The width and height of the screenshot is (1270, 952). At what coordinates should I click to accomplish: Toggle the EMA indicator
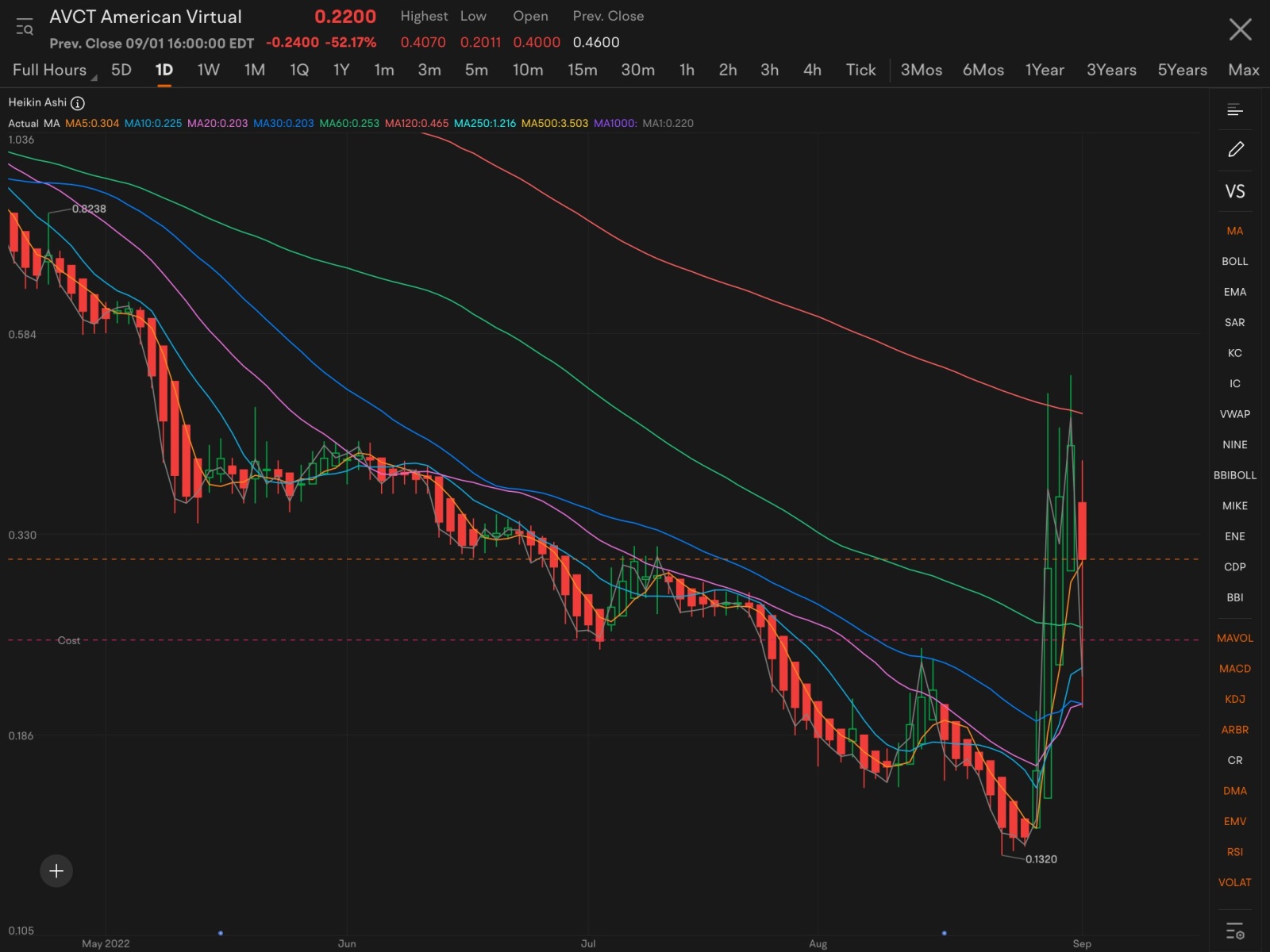[x=1235, y=292]
